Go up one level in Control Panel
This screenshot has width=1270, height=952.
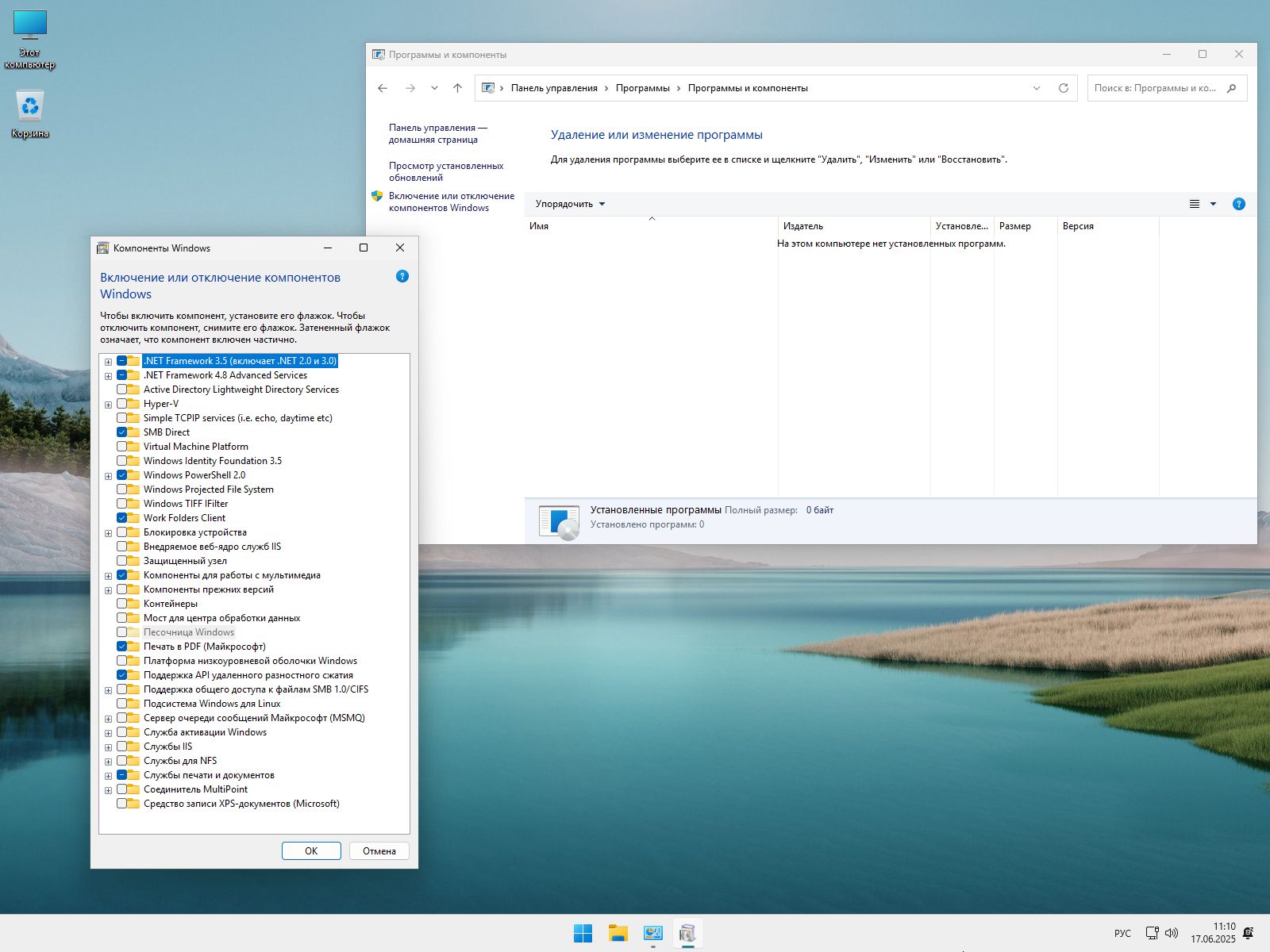[x=457, y=88]
